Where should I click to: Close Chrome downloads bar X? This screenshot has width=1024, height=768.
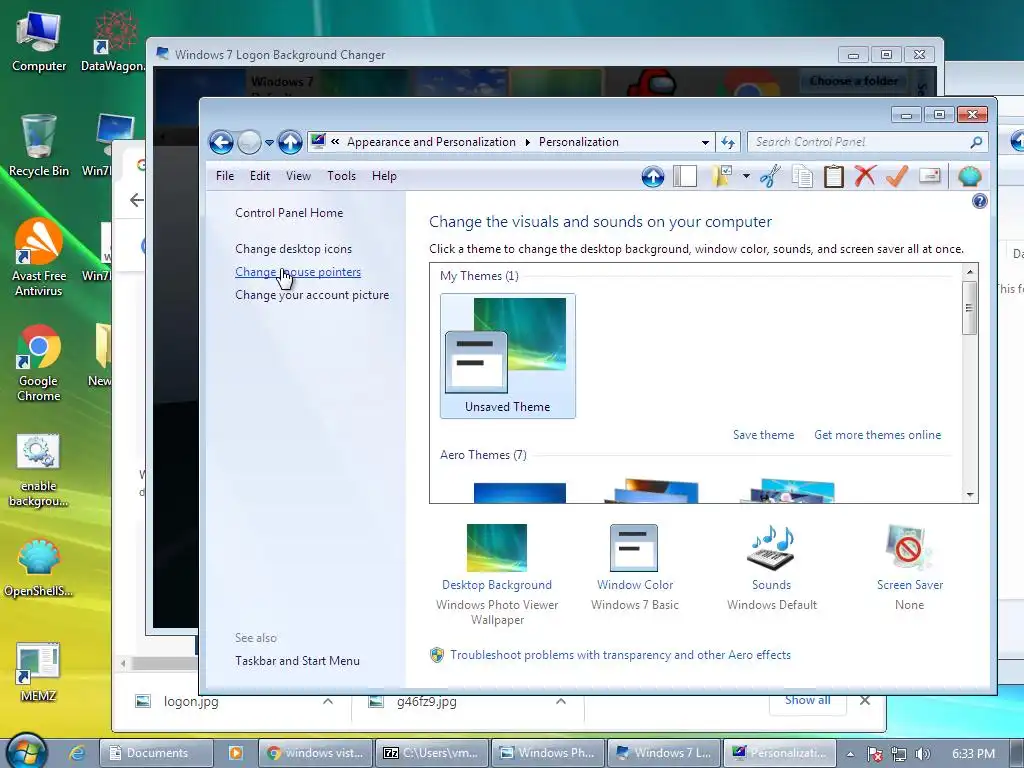865,701
